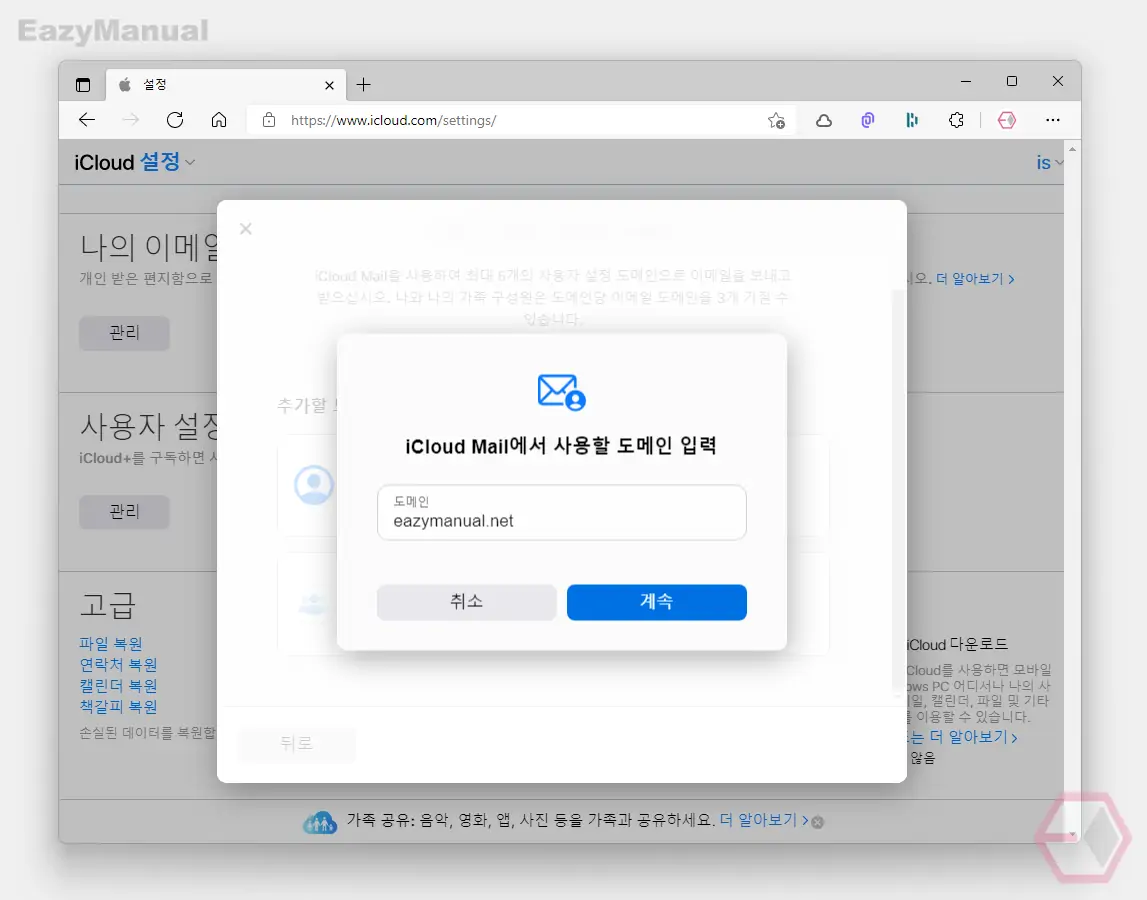Open the 캘린더 복원 link
The width and height of the screenshot is (1147, 900).
point(118,686)
